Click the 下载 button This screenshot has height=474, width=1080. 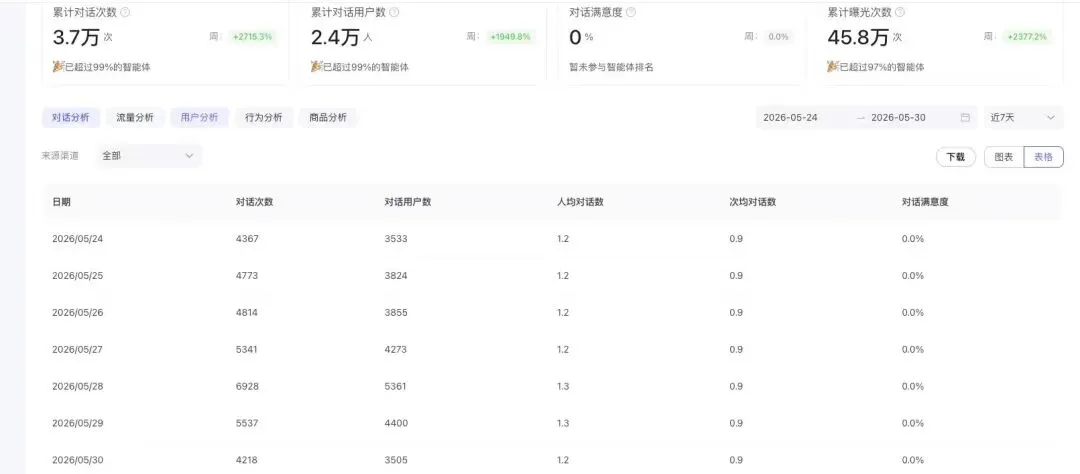[955, 157]
